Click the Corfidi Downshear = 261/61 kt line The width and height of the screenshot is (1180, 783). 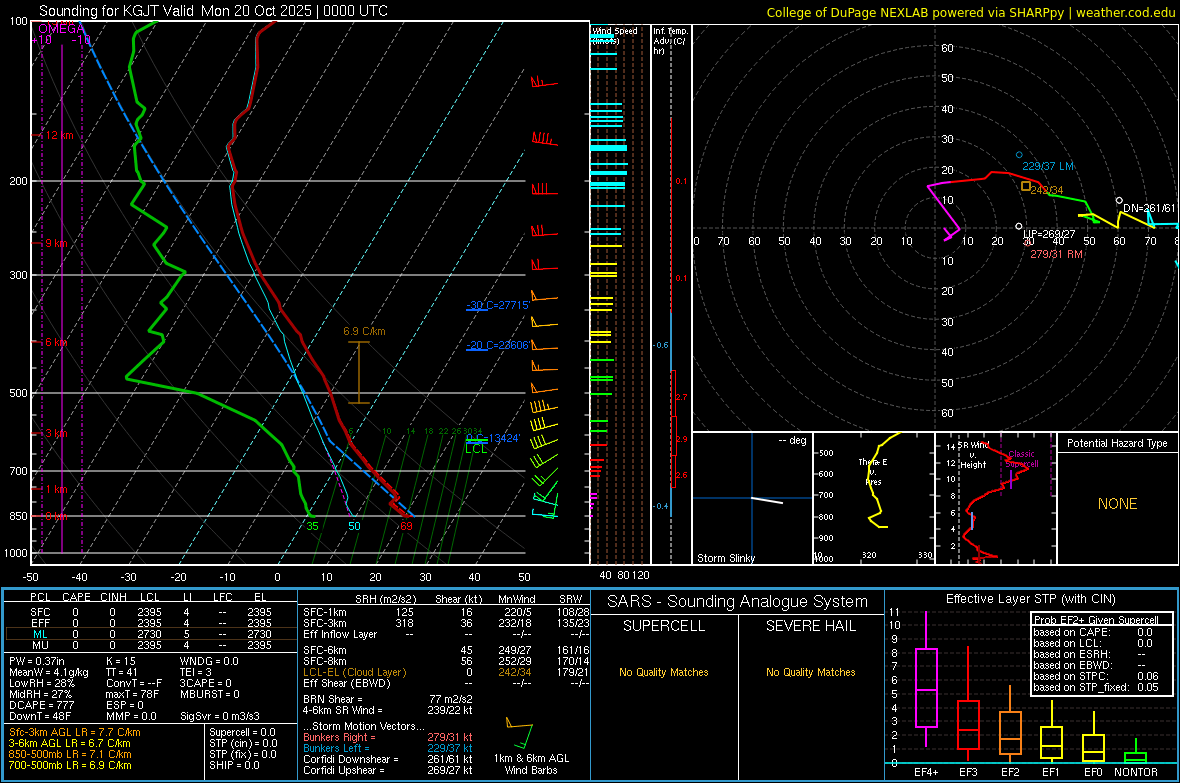click(x=388, y=760)
